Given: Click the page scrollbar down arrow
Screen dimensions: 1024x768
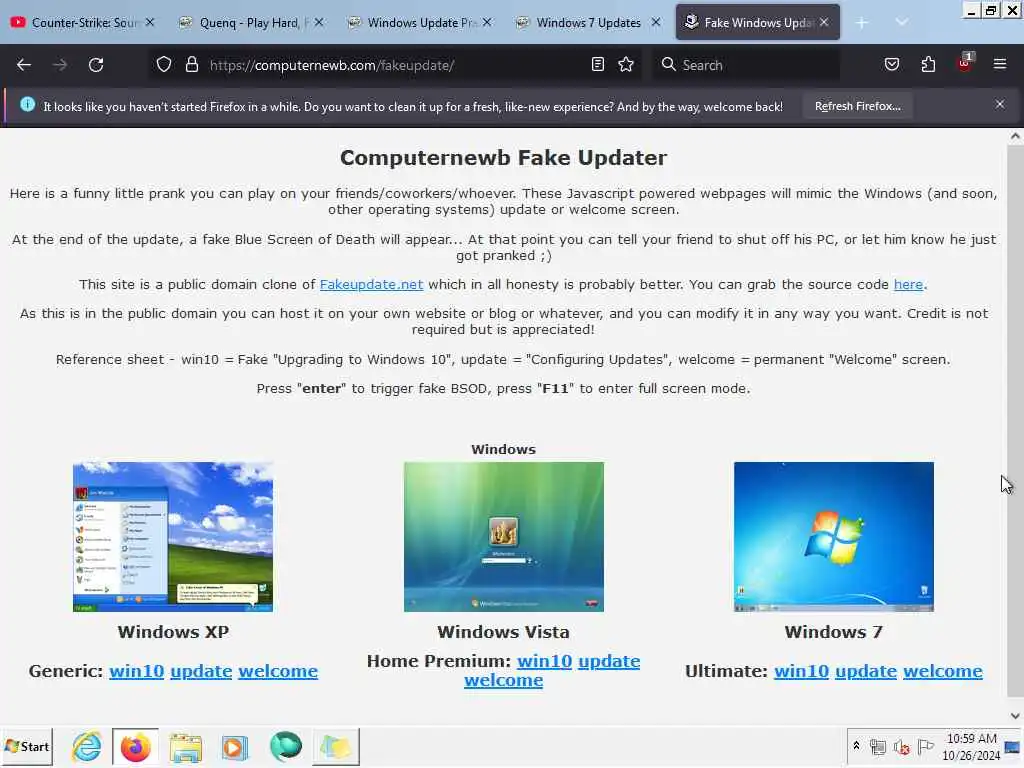Looking at the screenshot, I should (1015, 716).
